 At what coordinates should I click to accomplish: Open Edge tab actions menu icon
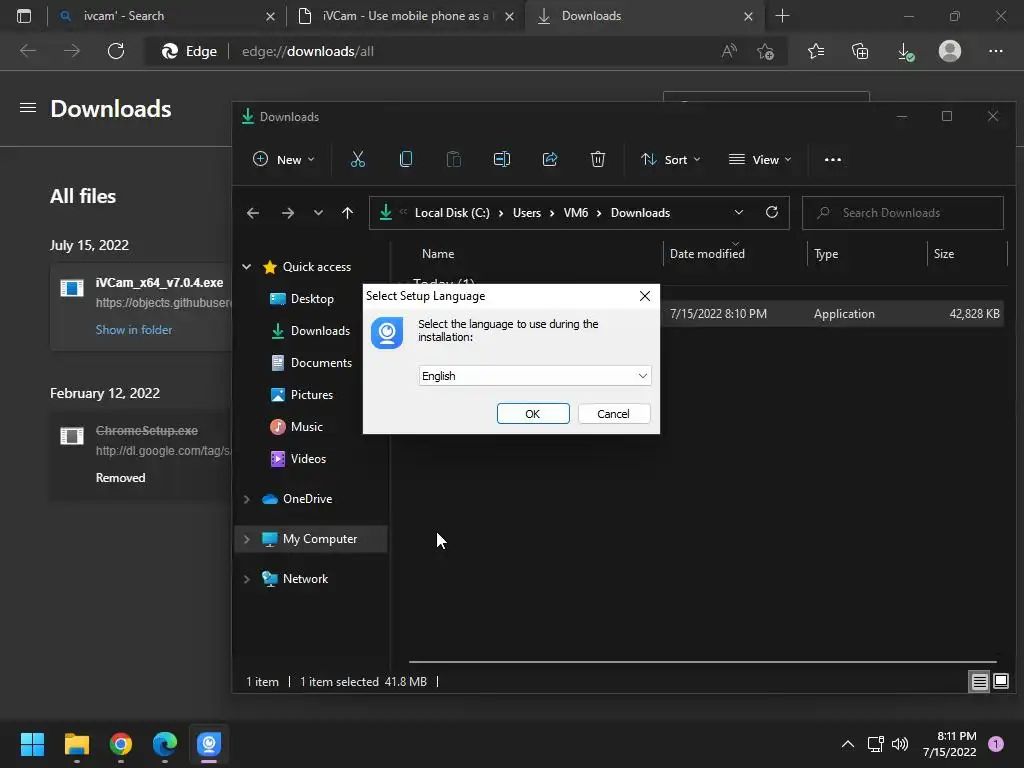click(x=24, y=16)
